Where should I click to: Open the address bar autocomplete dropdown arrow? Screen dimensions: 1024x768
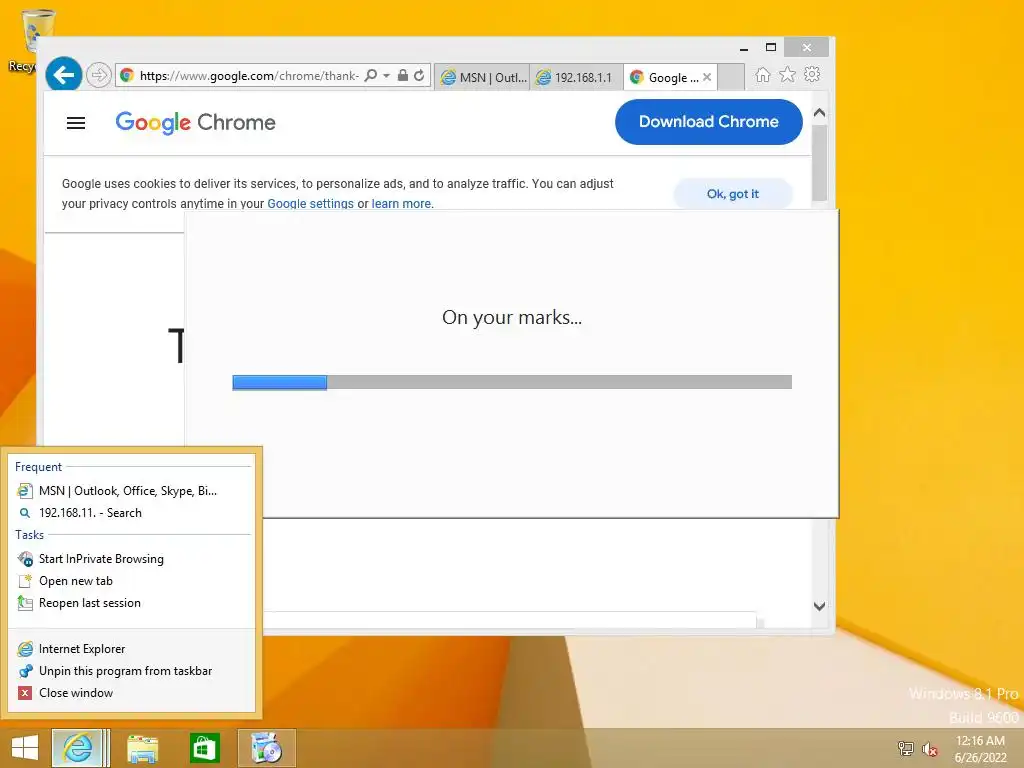coord(387,76)
